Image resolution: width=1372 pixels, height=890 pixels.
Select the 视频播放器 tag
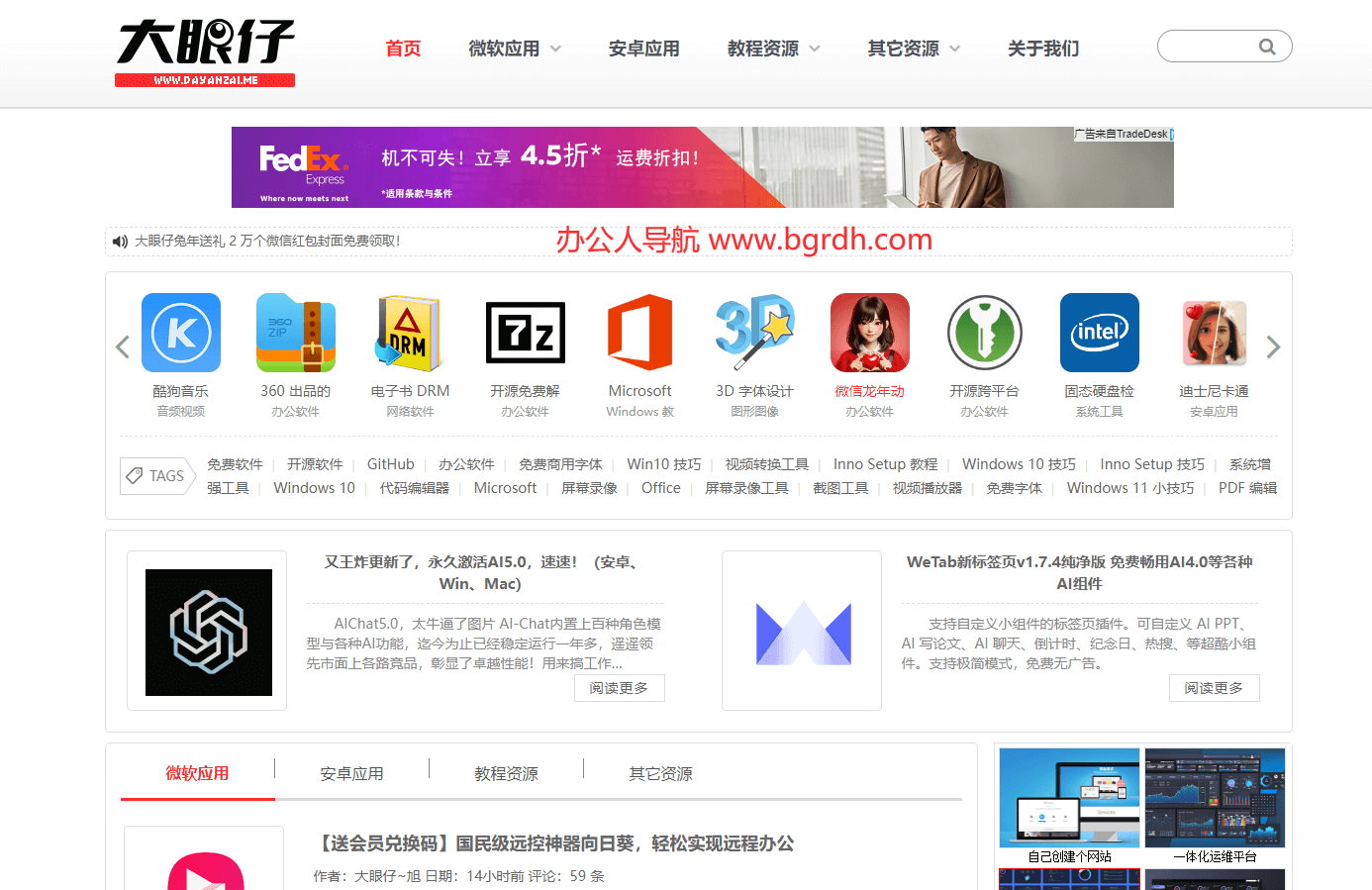click(928, 488)
